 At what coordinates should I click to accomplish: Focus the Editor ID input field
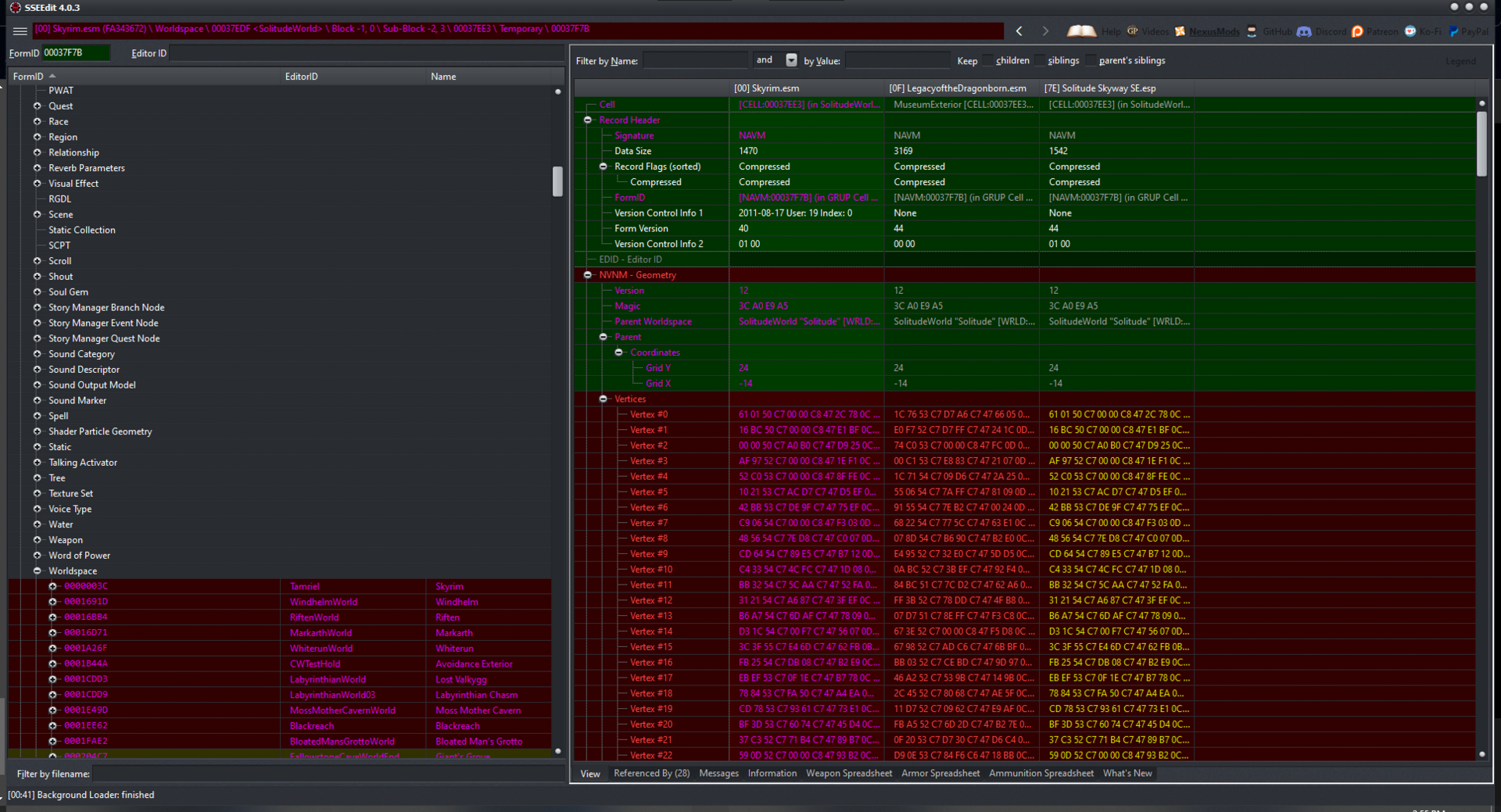point(366,53)
